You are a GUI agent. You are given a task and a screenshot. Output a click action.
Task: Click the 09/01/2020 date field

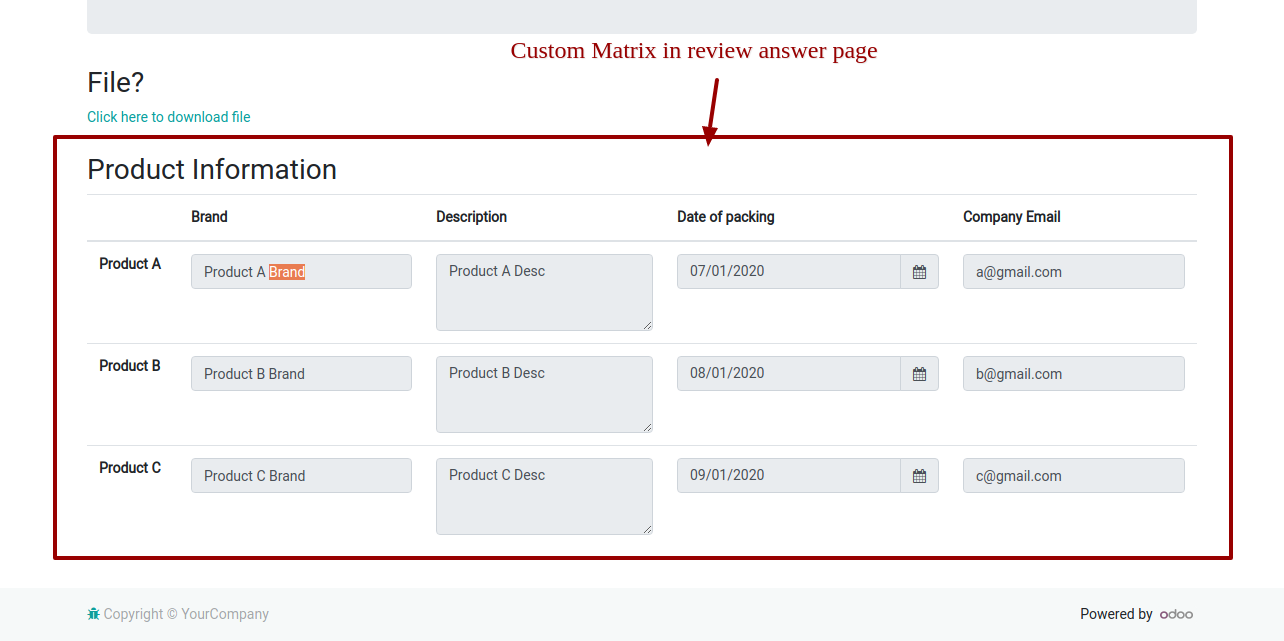tap(788, 476)
